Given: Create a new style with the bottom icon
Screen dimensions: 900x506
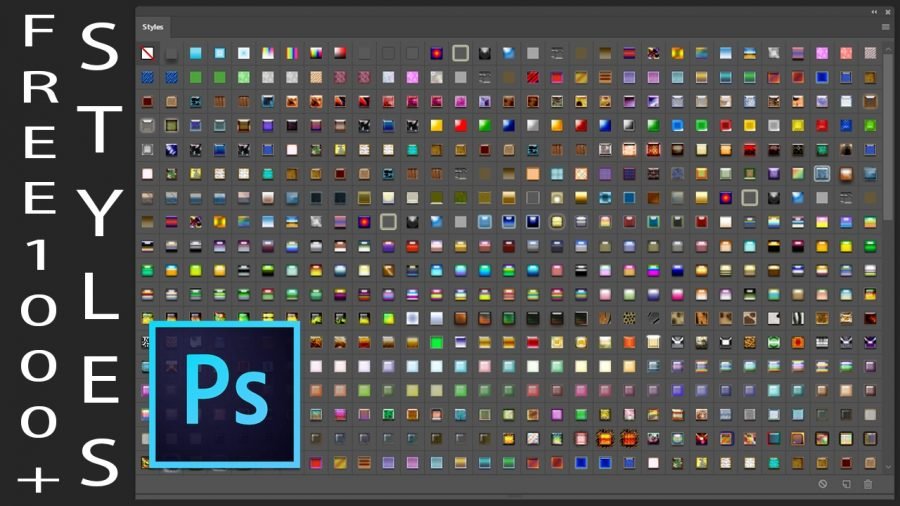Looking at the screenshot, I should (846, 484).
